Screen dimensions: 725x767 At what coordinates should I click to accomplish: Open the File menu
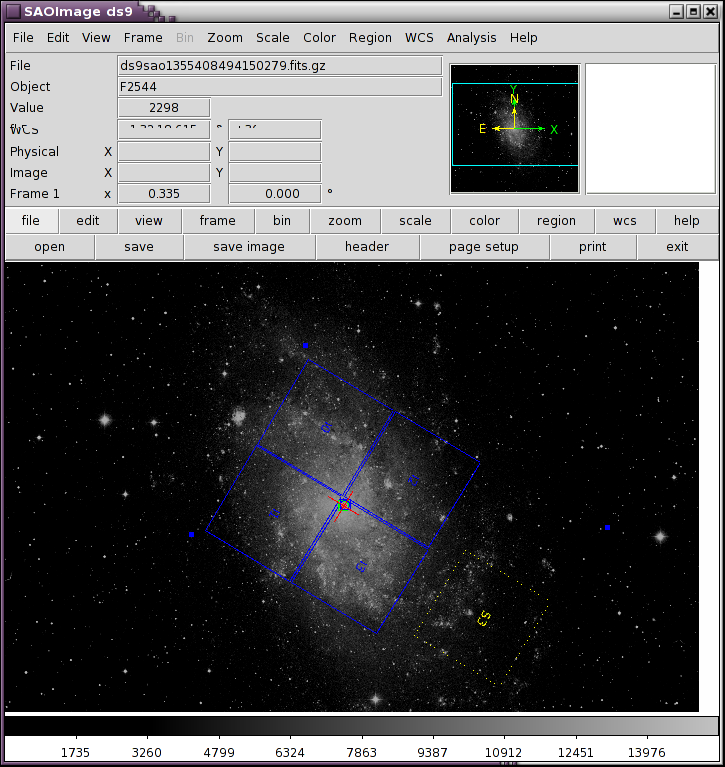coord(23,38)
